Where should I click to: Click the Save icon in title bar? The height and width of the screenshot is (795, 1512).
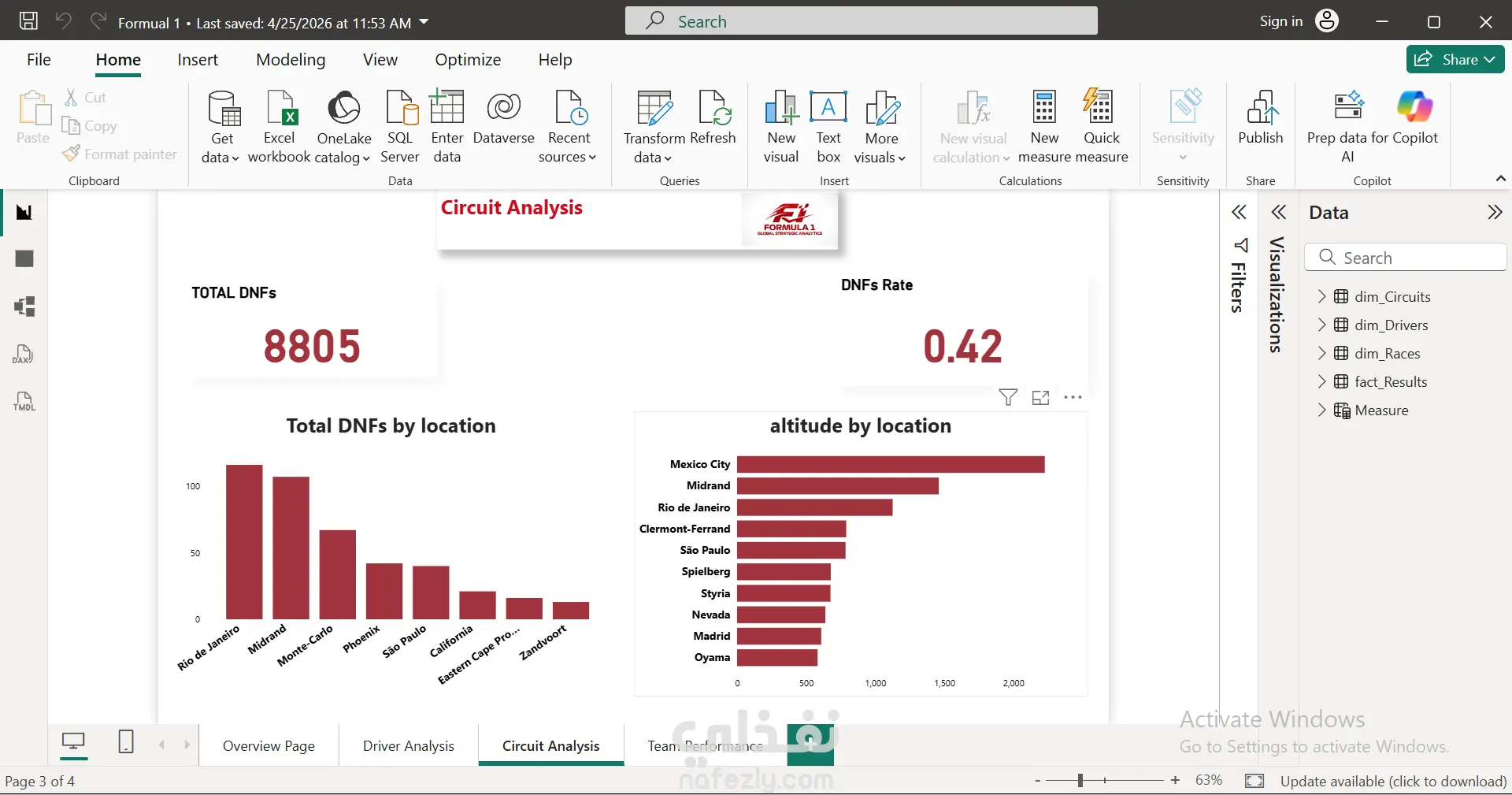click(28, 21)
